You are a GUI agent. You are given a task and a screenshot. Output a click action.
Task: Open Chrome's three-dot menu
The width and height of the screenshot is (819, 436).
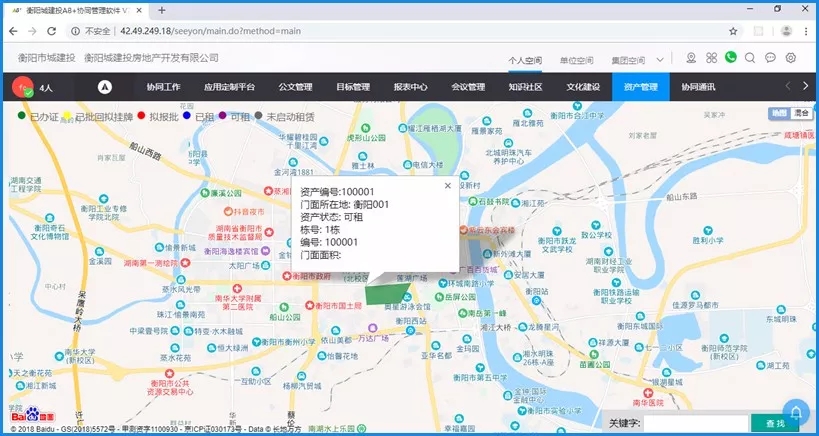[x=806, y=31]
